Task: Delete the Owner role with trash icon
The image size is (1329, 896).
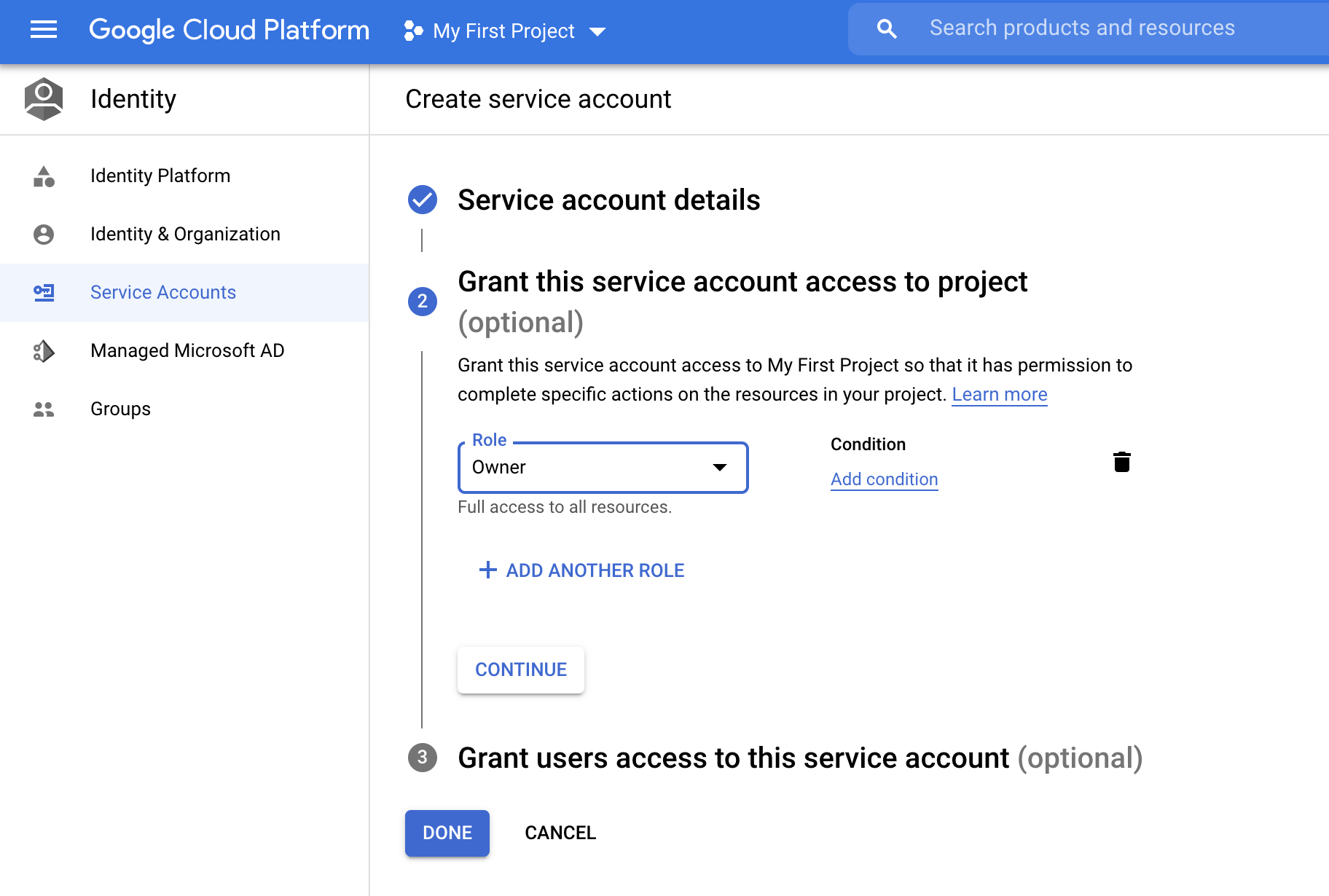Action: 1121,462
